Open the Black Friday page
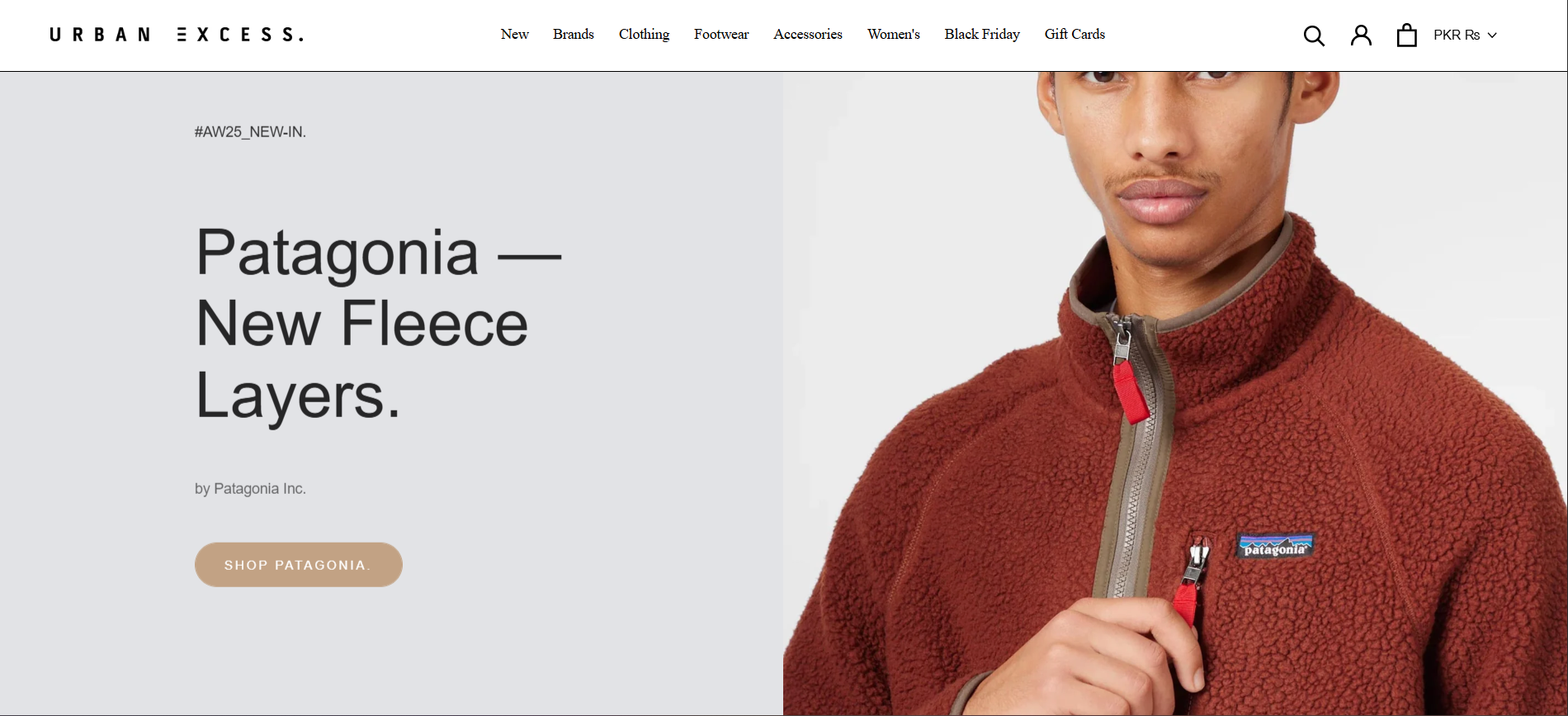1568x716 pixels. (982, 34)
